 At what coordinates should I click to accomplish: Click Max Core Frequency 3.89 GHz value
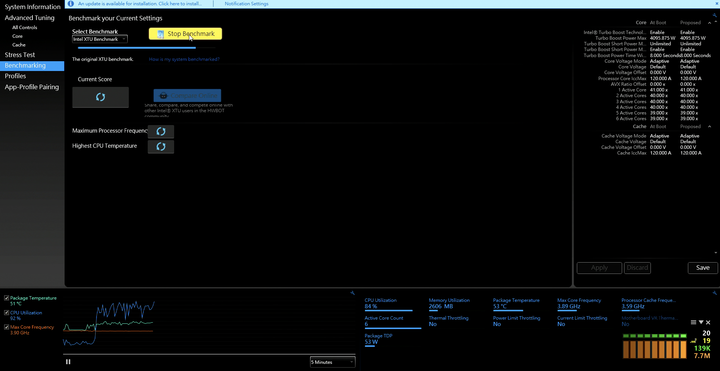[568, 306]
